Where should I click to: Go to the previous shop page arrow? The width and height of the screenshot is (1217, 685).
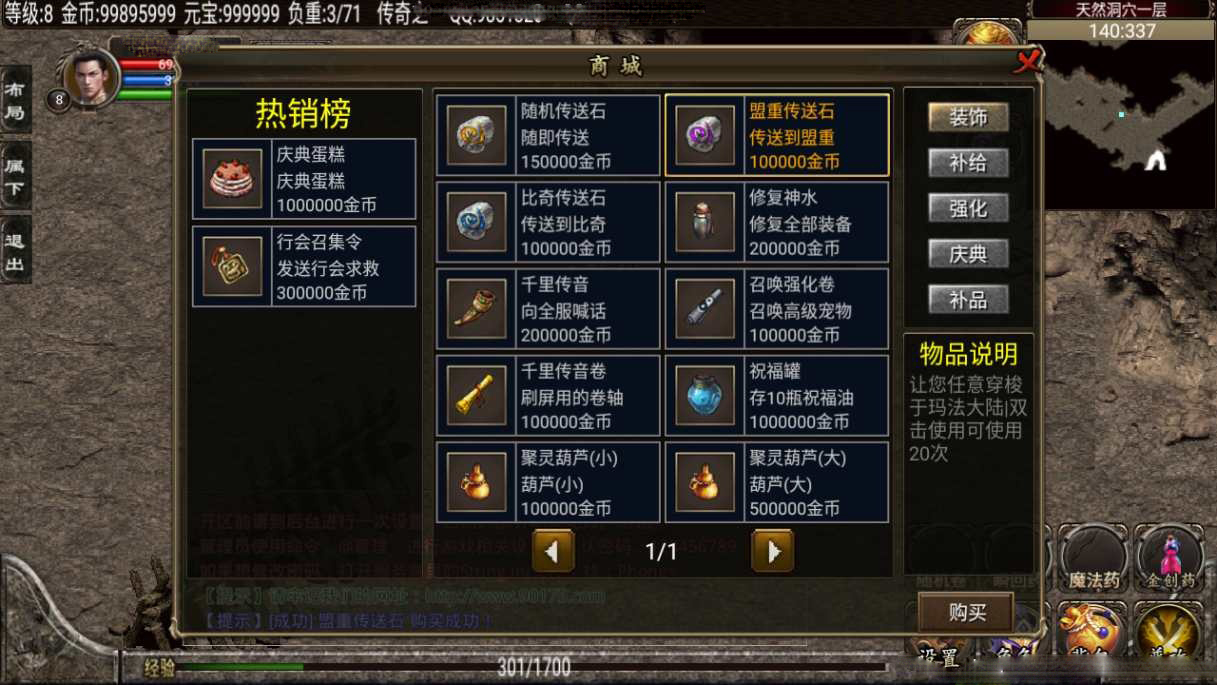click(553, 550)
